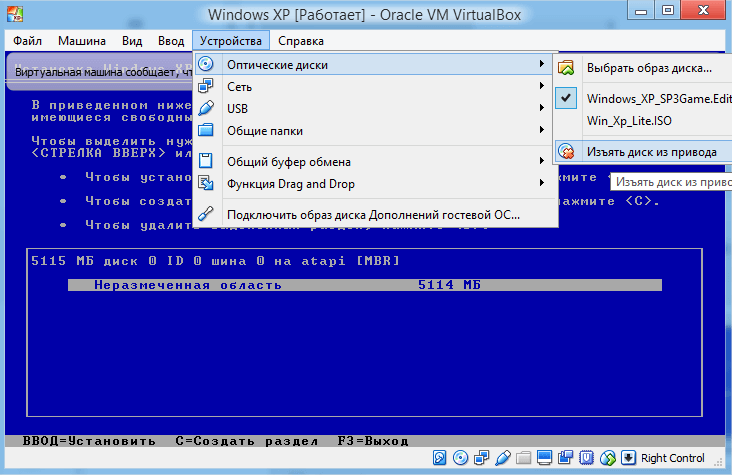Select the Сеть menu entry

[x=375, y=86]
